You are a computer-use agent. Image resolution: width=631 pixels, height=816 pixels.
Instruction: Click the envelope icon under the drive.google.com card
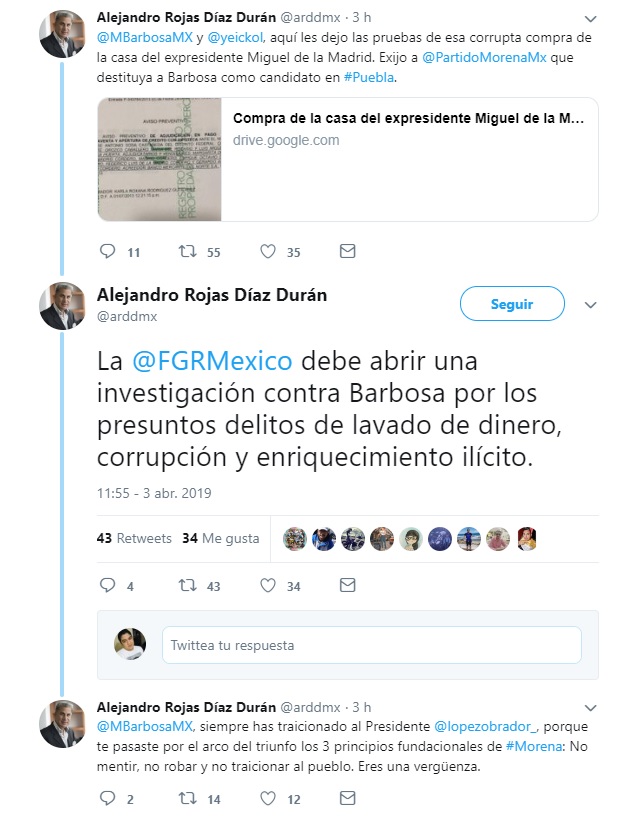[347, 251]
